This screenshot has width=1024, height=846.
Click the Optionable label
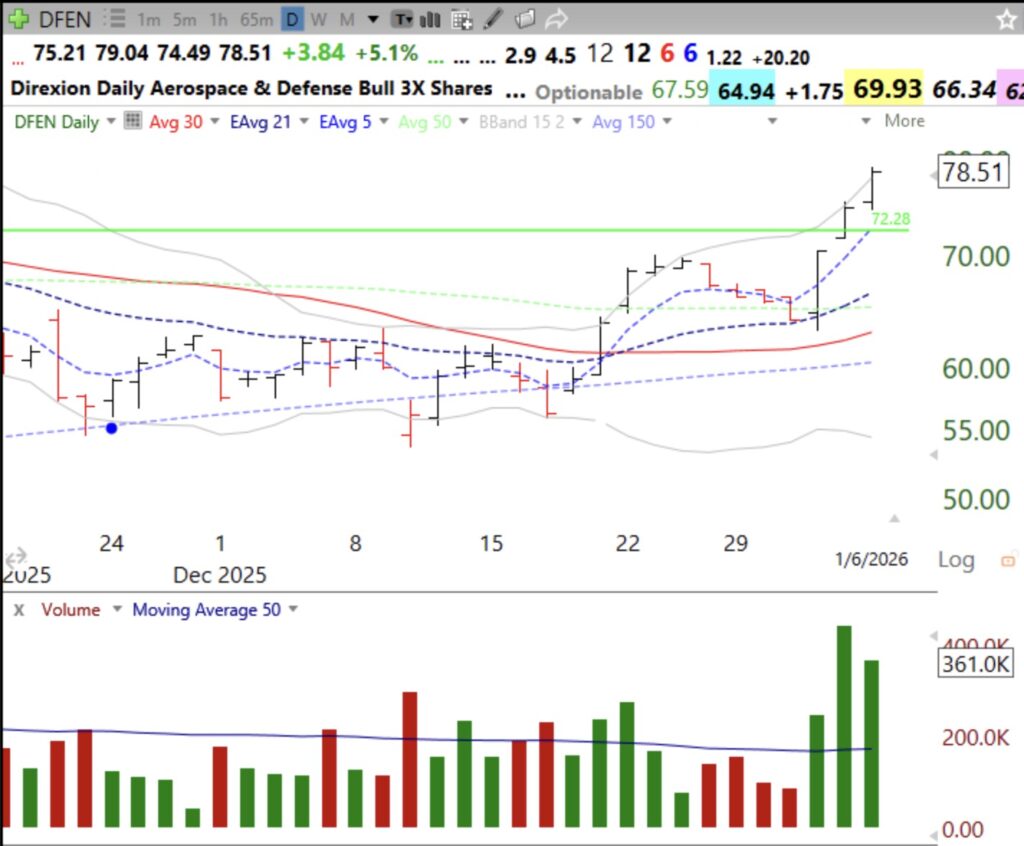pyautogui.click(x=589, y=92)
